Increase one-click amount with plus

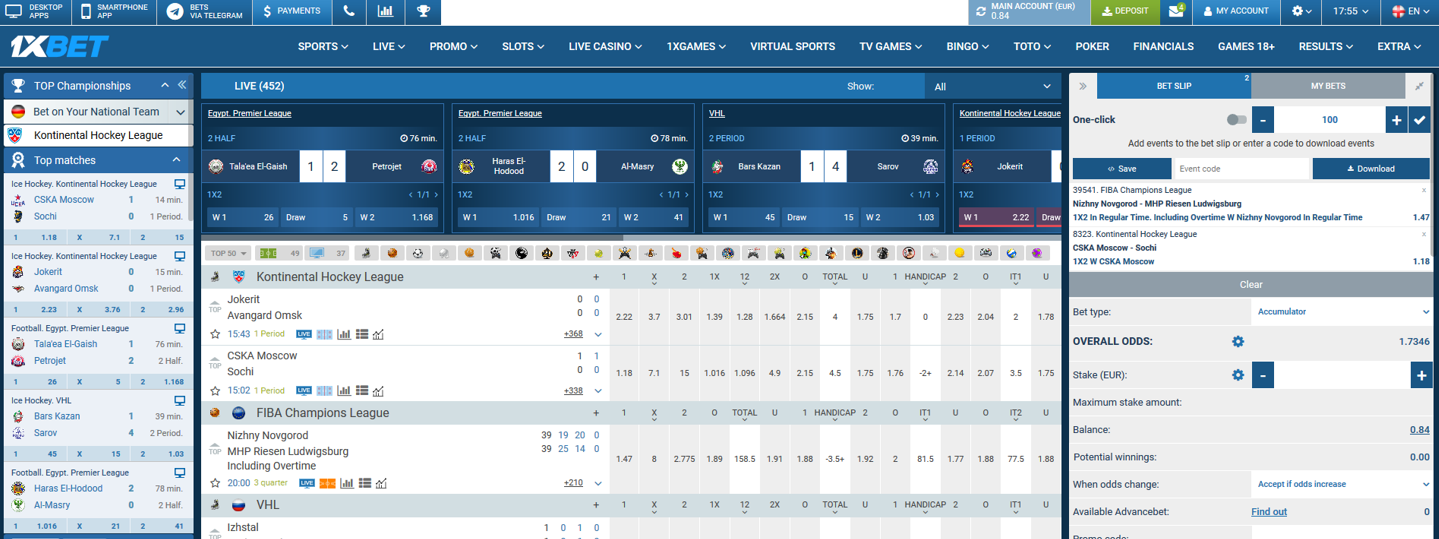(1396, 119)
